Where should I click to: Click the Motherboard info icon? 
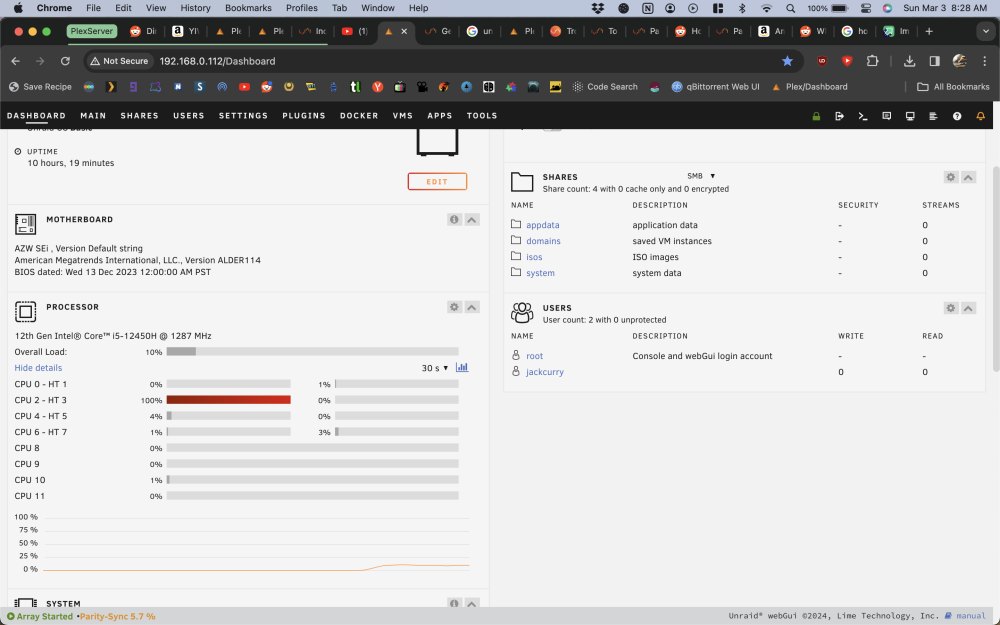click(454, 219)
